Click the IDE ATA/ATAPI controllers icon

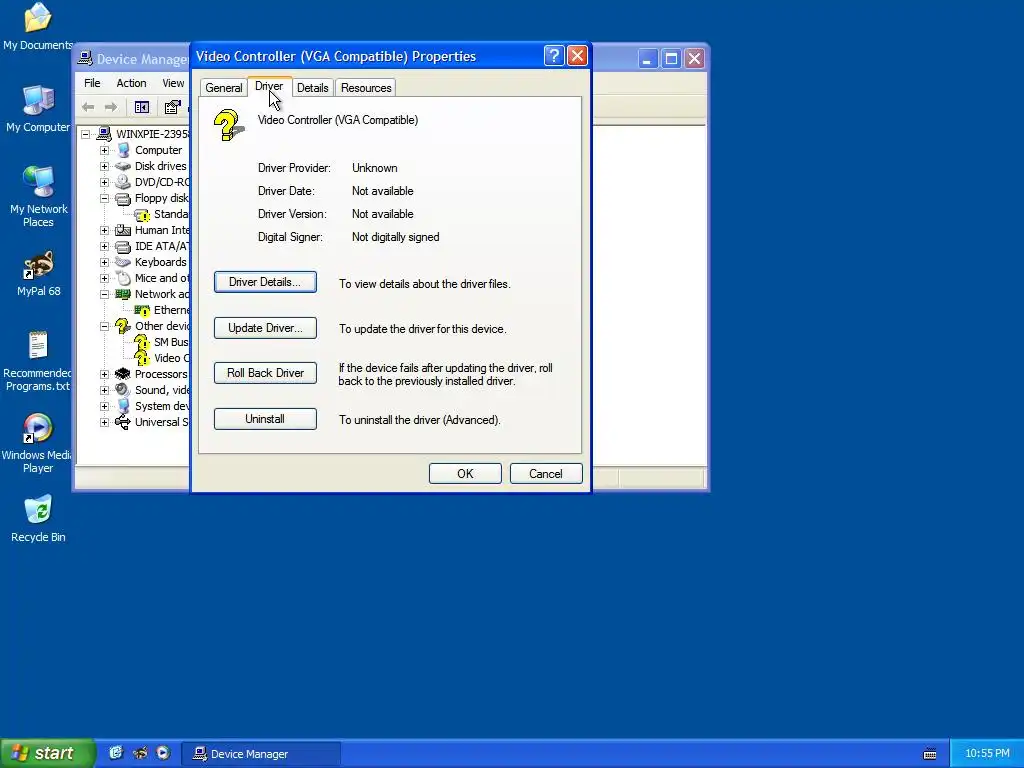tap(123, 246)
